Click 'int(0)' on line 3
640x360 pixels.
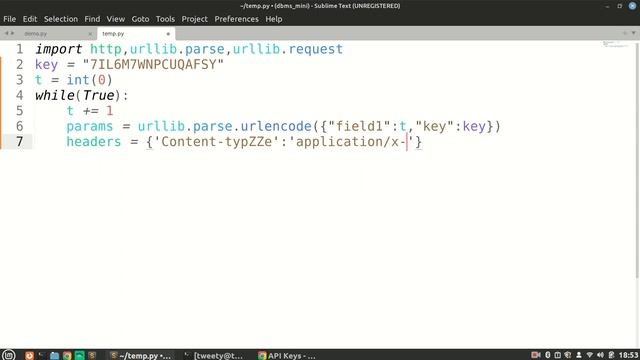(x=89, y=80)
